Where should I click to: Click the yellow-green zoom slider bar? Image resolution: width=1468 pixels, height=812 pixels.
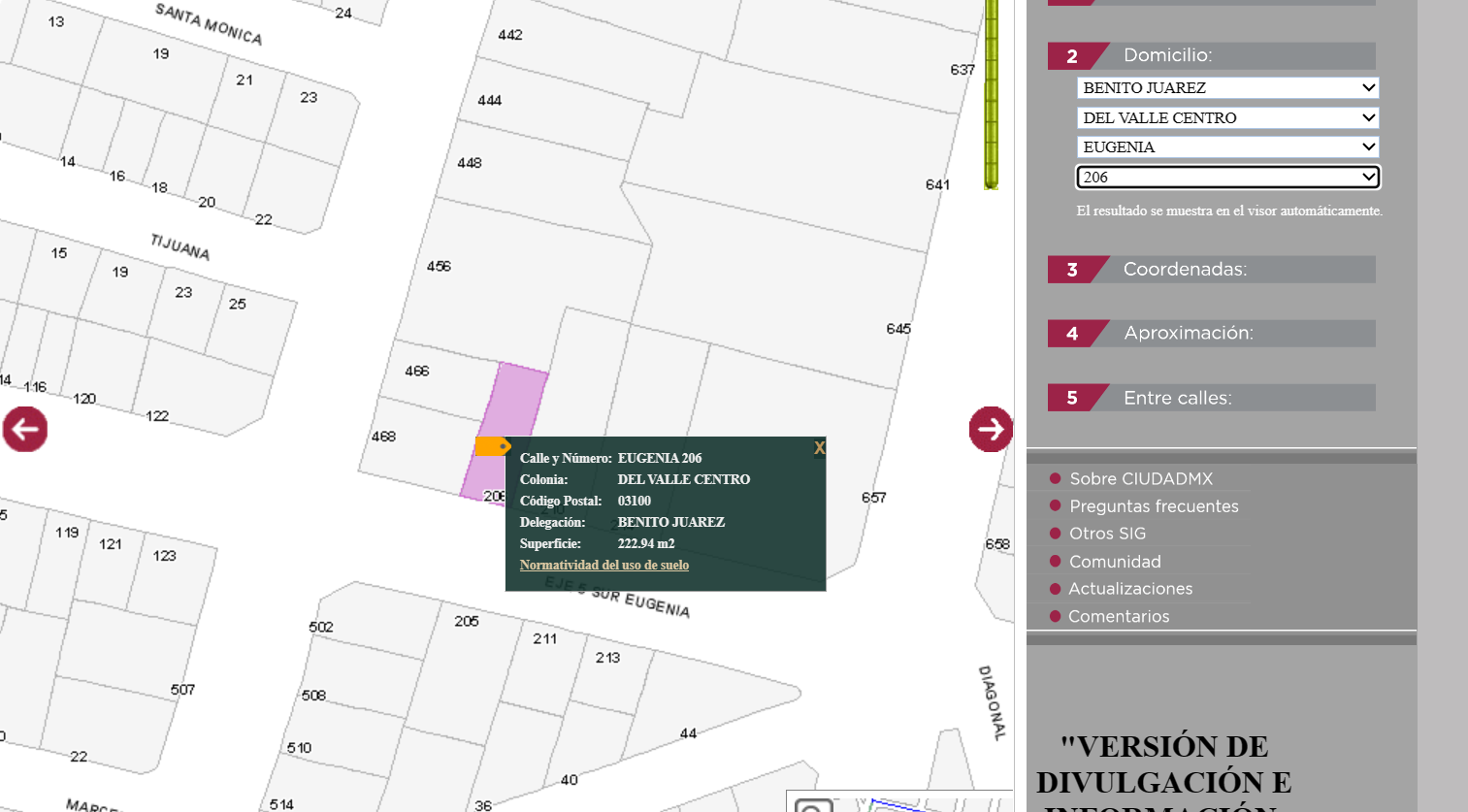click(x=991, y=94)
